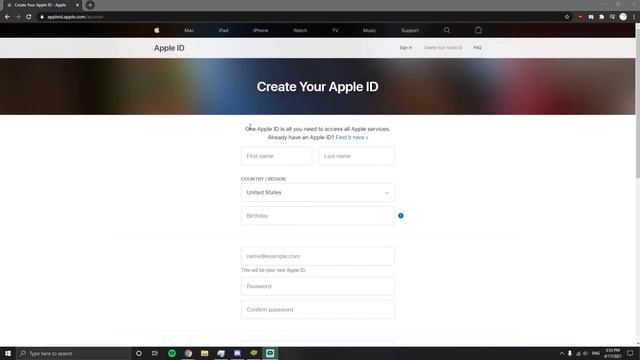
Task: Show hidden tray icons chevron
Action: tap(562, 353)
